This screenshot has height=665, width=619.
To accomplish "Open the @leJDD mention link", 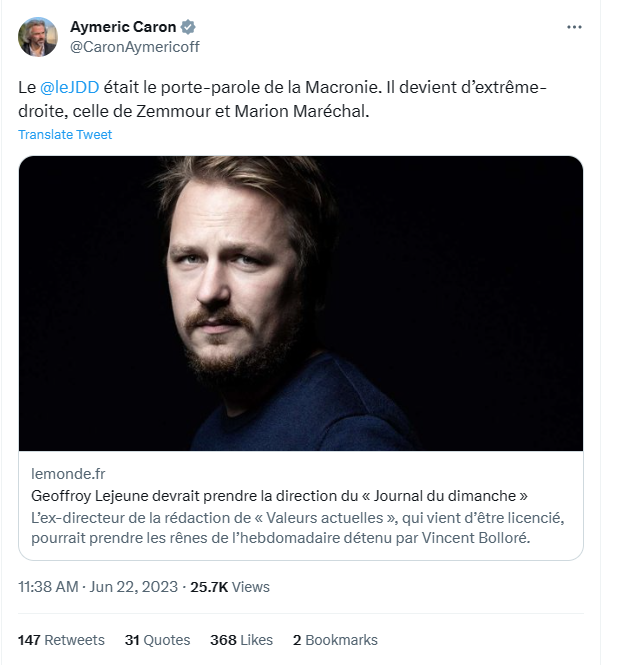I will coord(70,87).
